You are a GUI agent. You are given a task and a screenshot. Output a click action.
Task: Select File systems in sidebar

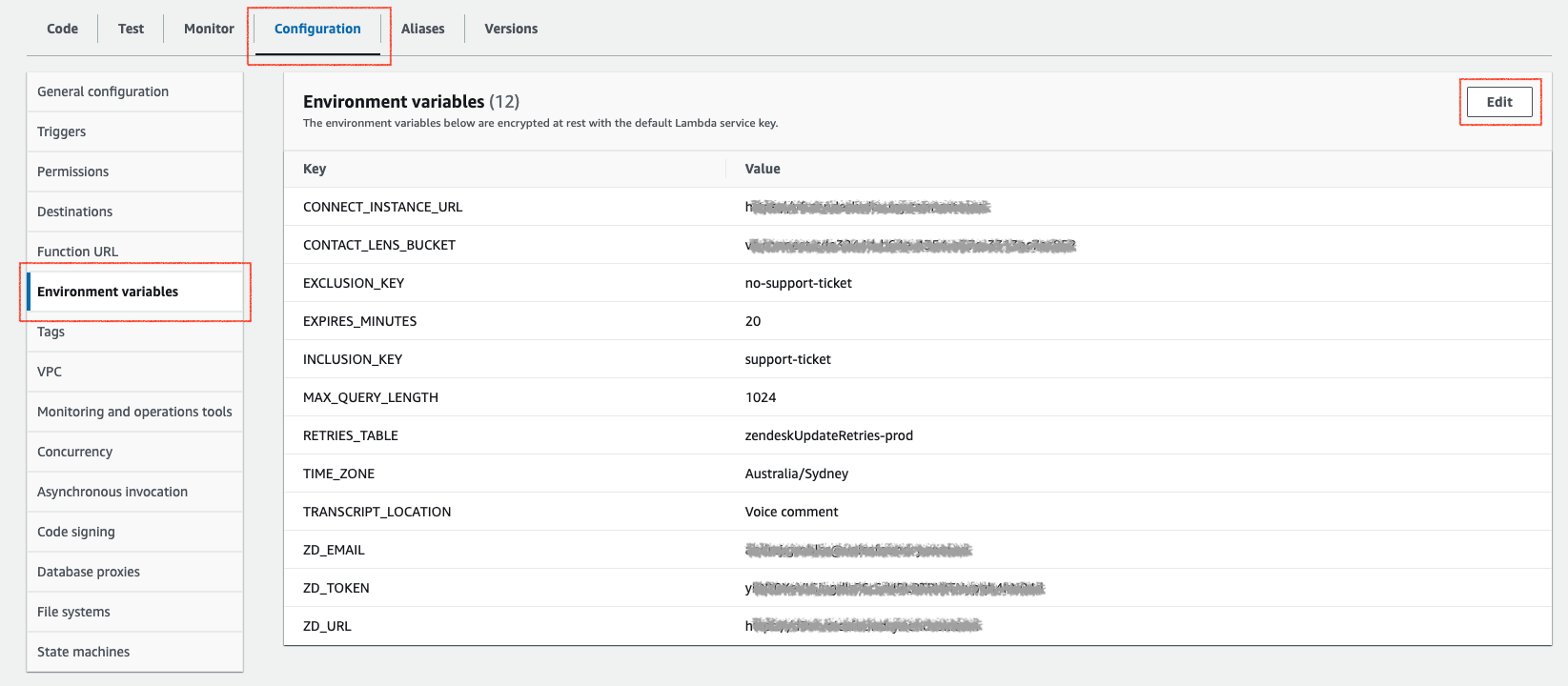click(73, 612)
